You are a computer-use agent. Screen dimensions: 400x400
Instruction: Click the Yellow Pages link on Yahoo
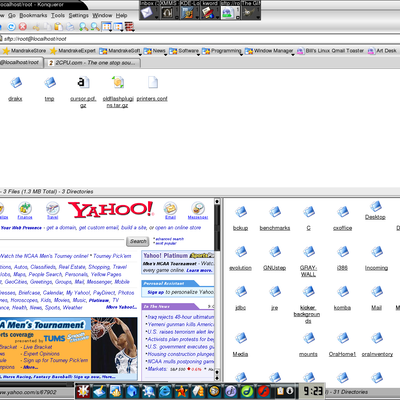click(106, 274)
